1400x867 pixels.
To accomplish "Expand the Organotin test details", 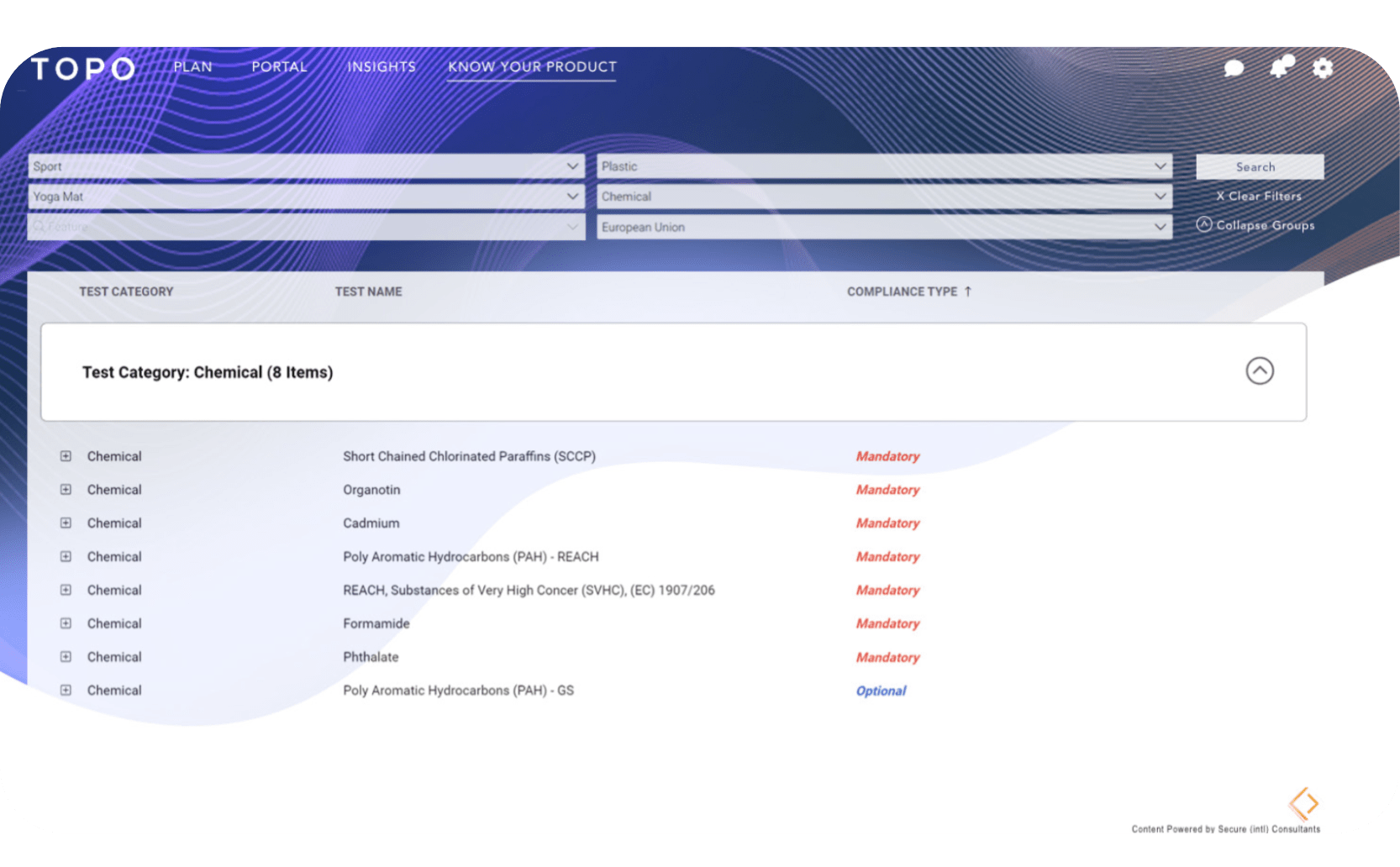I will (65, 489).
